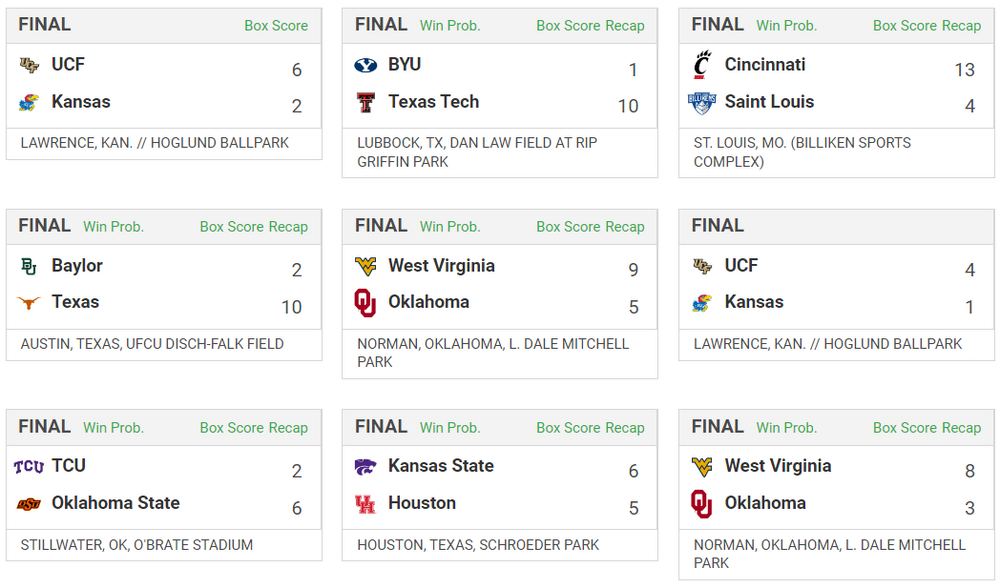The width and height of the screenshot is (1000, 588).
Task: Click the TCU logo
Action: pos(29,466)
